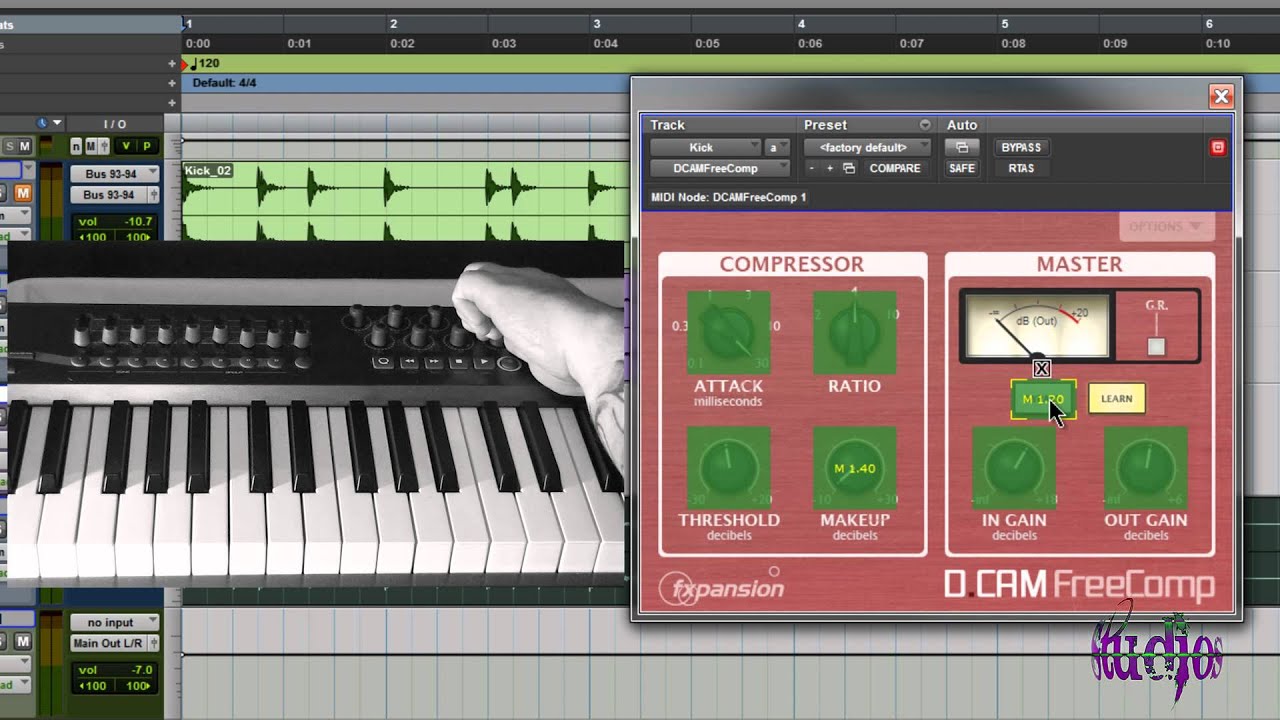Click the plus button on the meter ruler row
Image resolution: width=1280 pixels, height=720 pixels.
pyautogui.click(x=172, y=83)
